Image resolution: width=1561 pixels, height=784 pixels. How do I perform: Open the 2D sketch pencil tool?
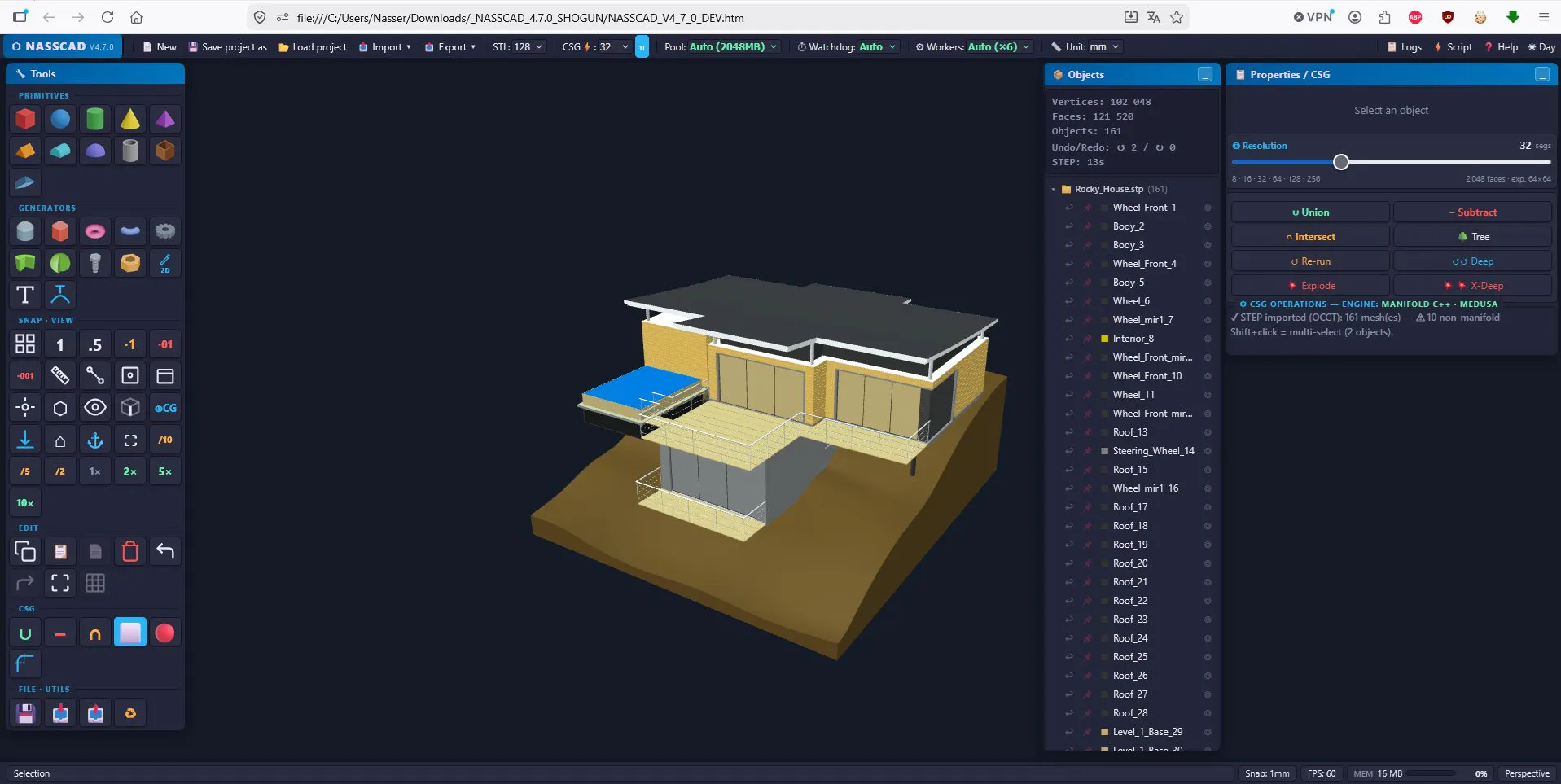coord(165,263)
